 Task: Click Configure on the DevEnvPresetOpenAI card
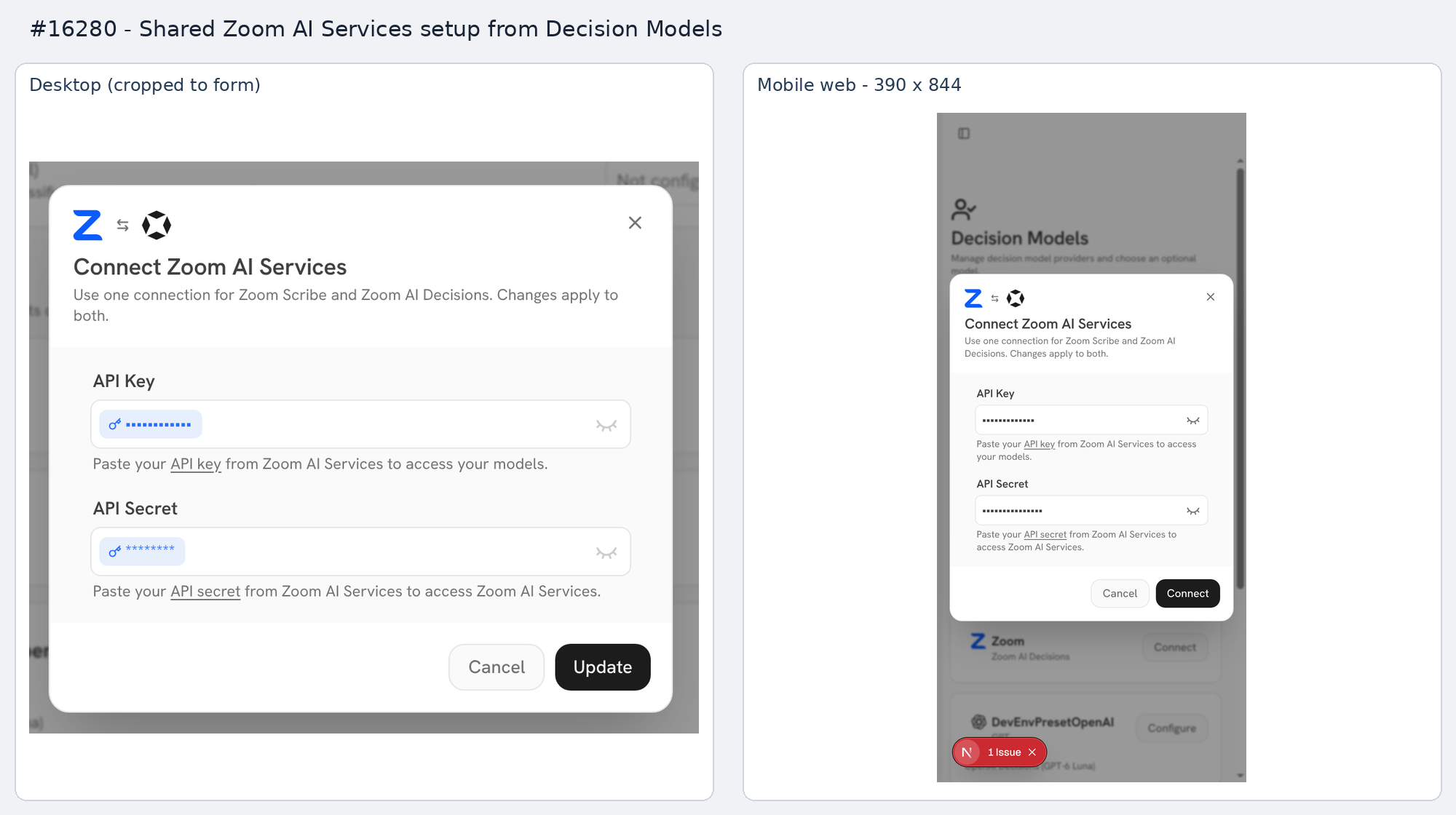(x=1171, y=728)
